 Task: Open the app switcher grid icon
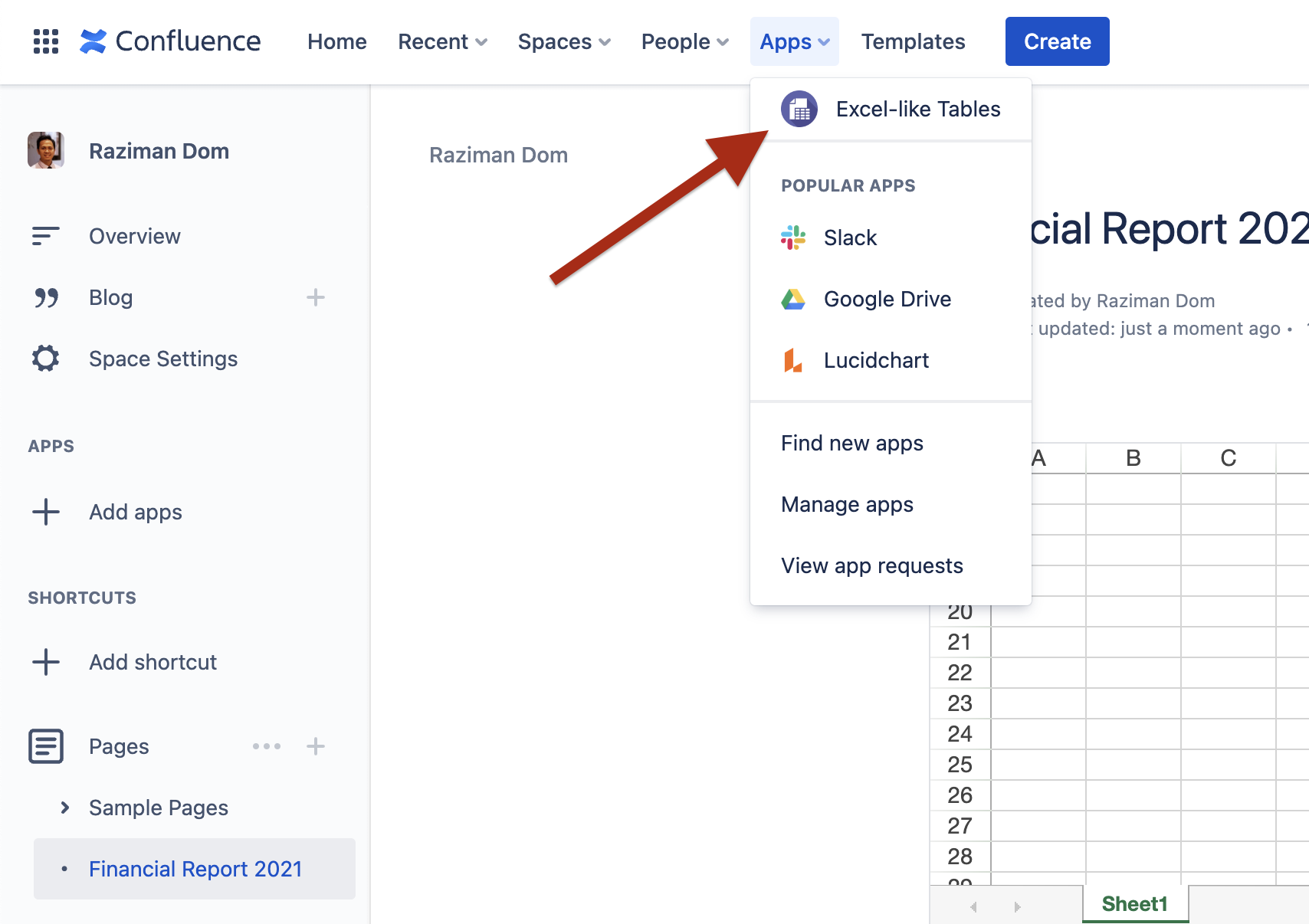coord(46,41)
